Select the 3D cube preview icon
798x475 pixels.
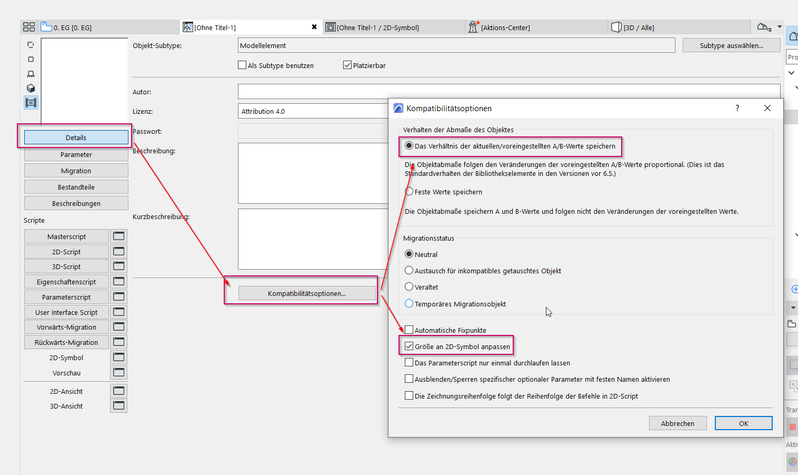tap(31, 88)
